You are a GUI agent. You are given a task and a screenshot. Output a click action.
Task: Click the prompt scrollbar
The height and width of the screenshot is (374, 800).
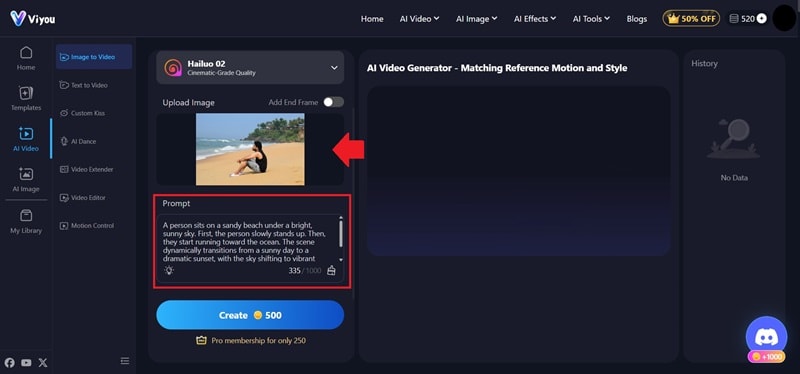(341, 233)
